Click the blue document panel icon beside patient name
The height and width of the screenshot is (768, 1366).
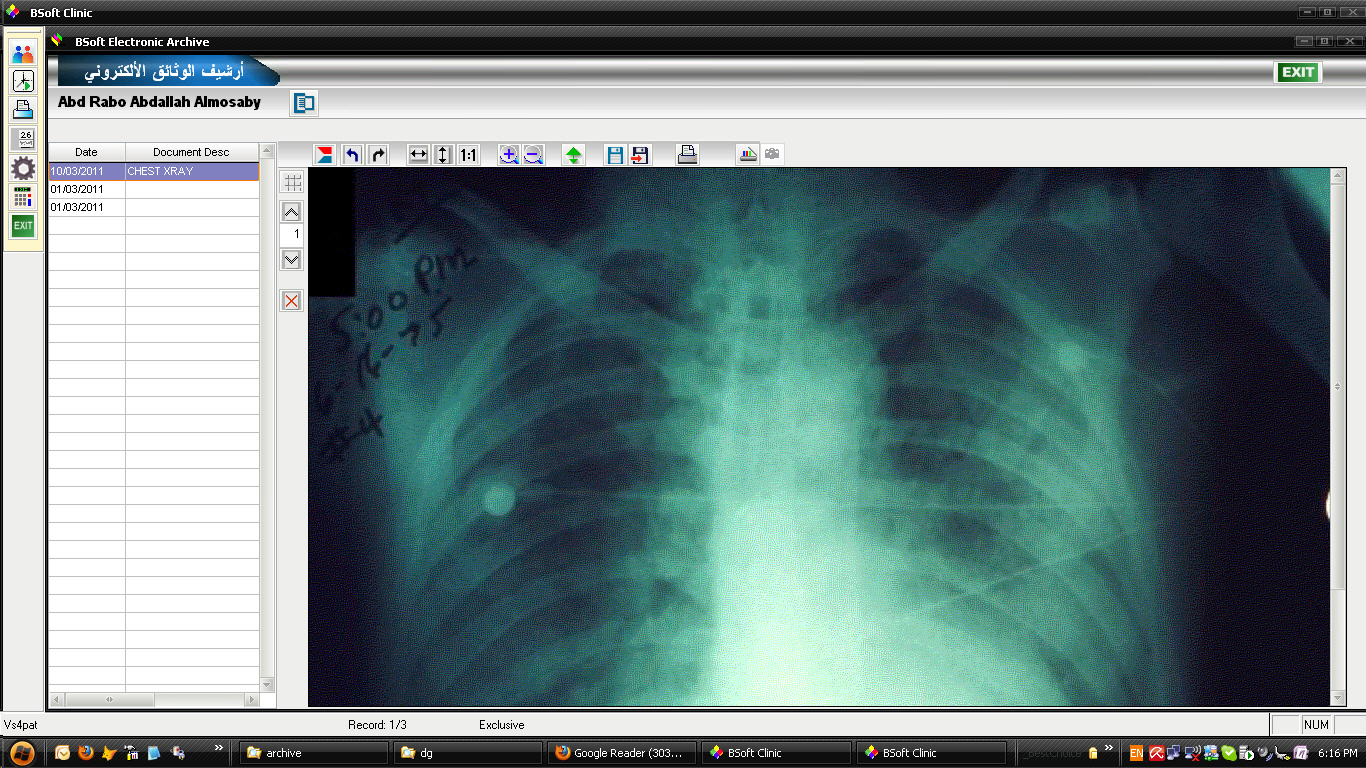(x=304, y=103)
